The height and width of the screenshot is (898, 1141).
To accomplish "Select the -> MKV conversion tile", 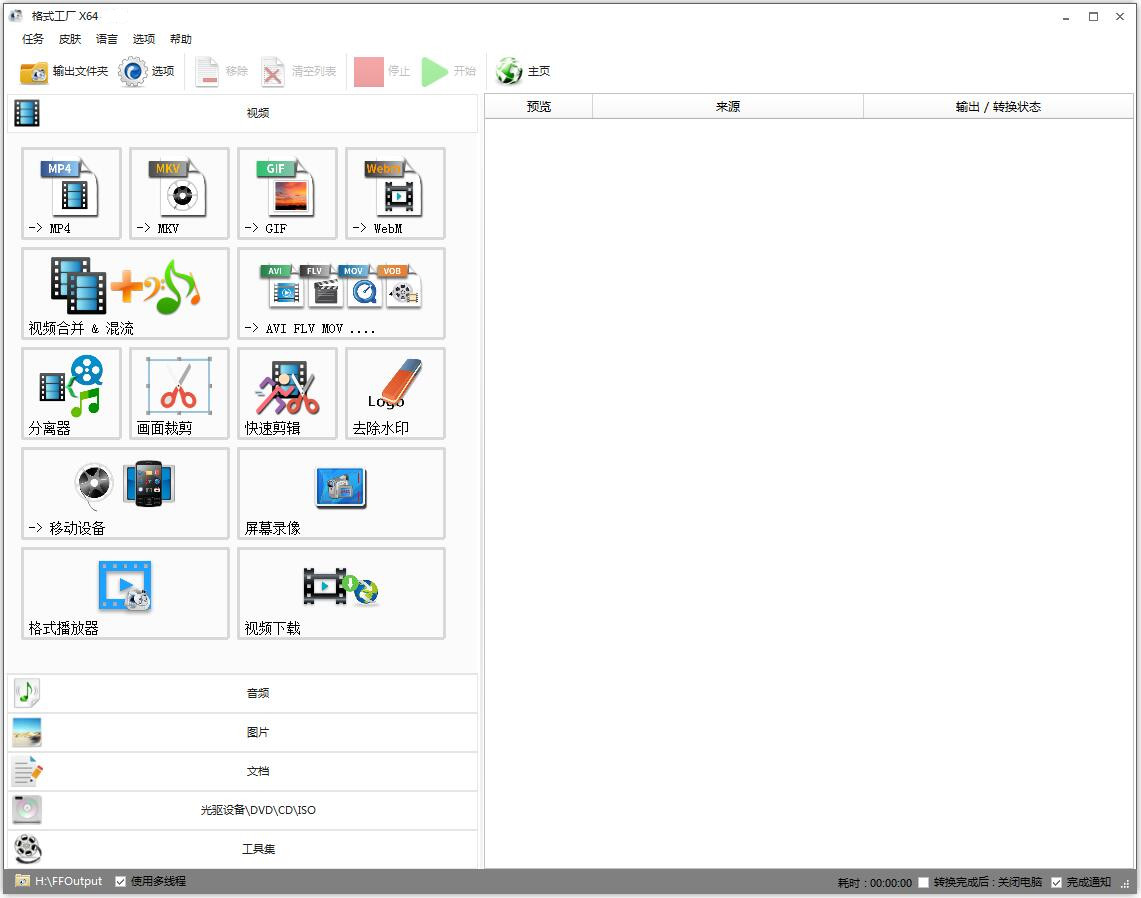I will 179,194.
